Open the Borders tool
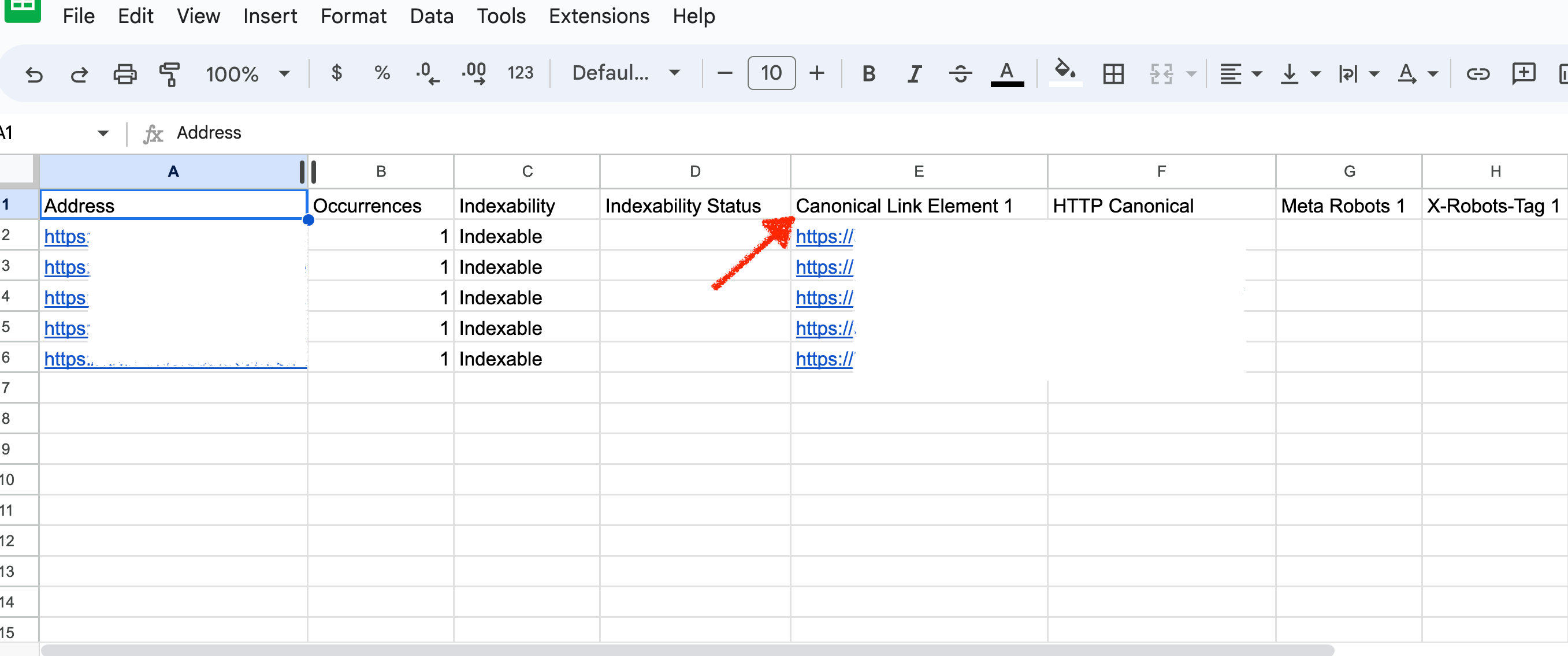This screenshot has height=656, width=1568. (1113, 74)
